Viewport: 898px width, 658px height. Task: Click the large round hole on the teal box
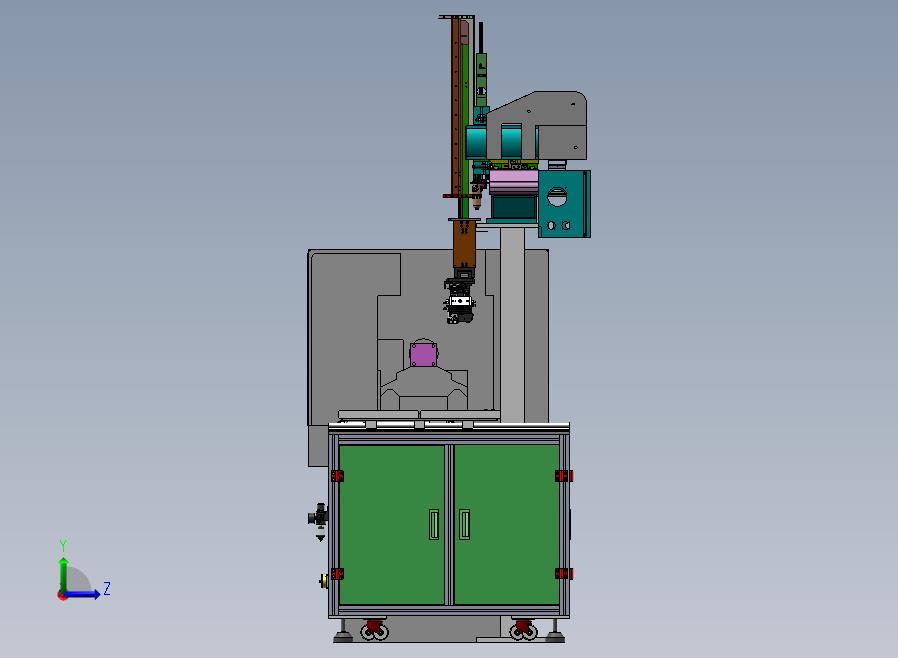coord(557,198)
